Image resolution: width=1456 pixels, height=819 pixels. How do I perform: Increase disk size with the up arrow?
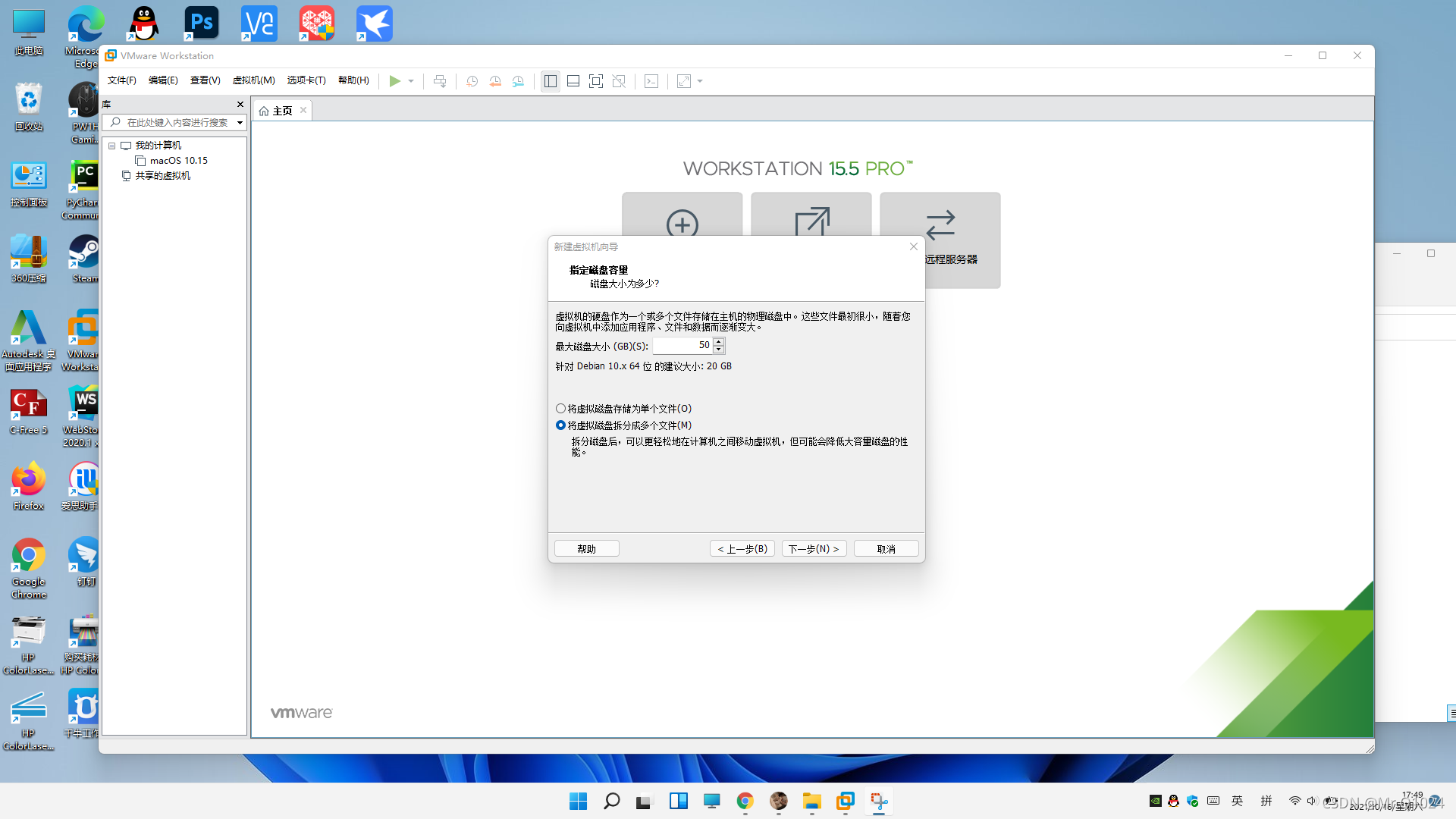point(719,342)
